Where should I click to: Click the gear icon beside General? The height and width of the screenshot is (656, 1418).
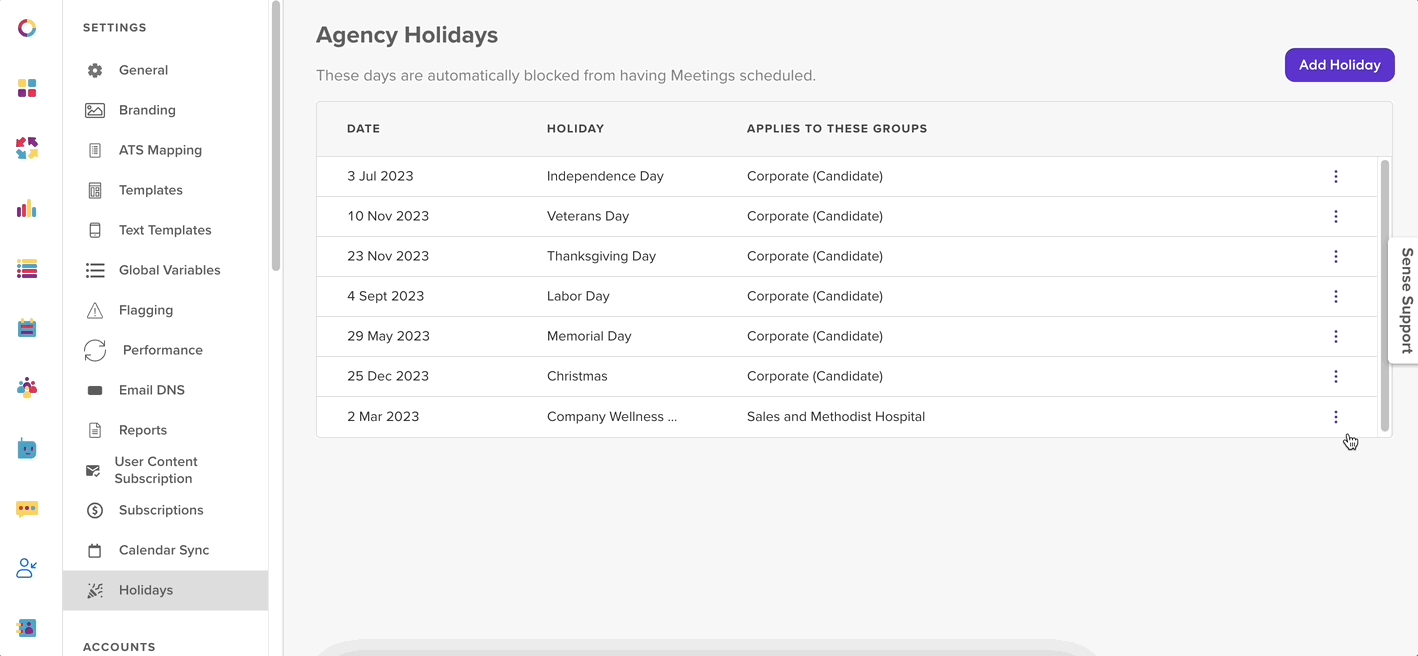pos(95,70)
